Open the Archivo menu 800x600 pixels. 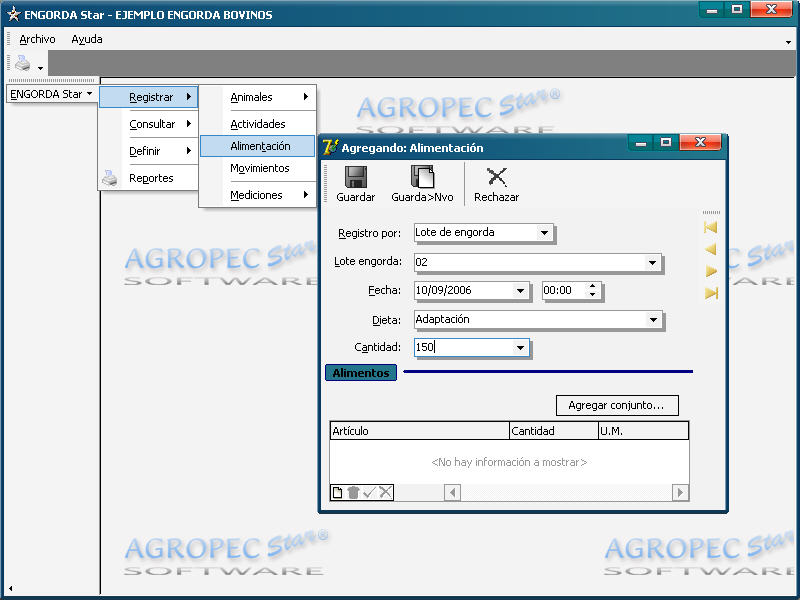[x=37, y=39]
